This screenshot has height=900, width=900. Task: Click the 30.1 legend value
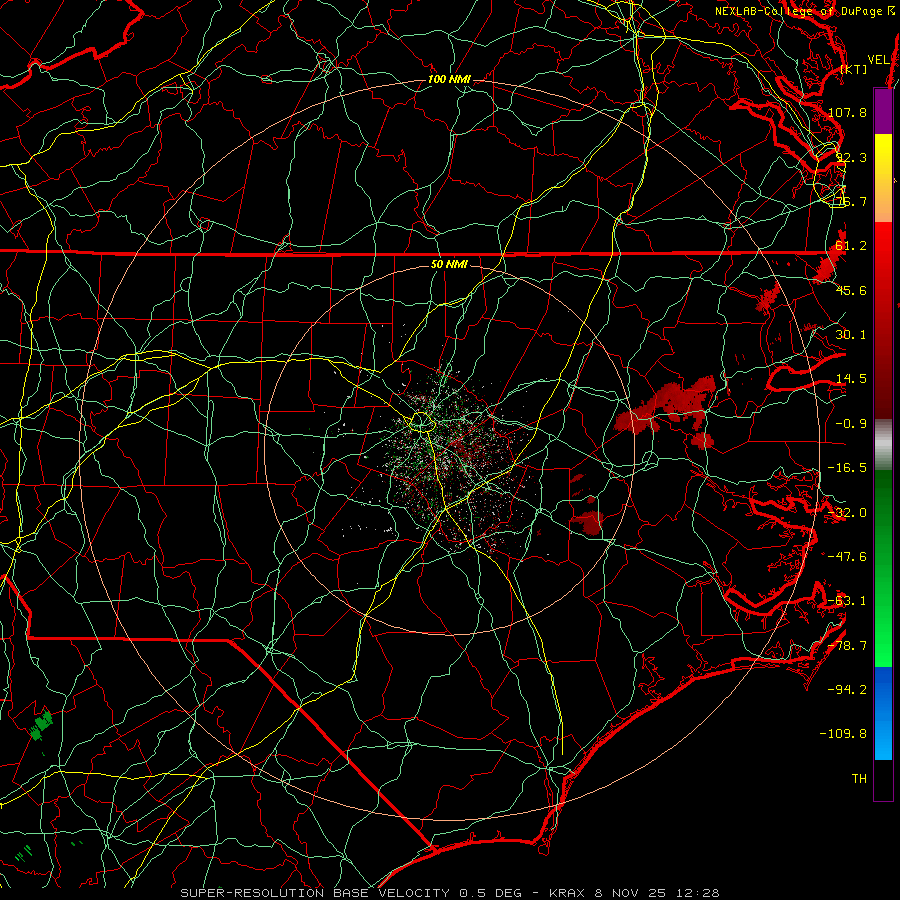851,335
